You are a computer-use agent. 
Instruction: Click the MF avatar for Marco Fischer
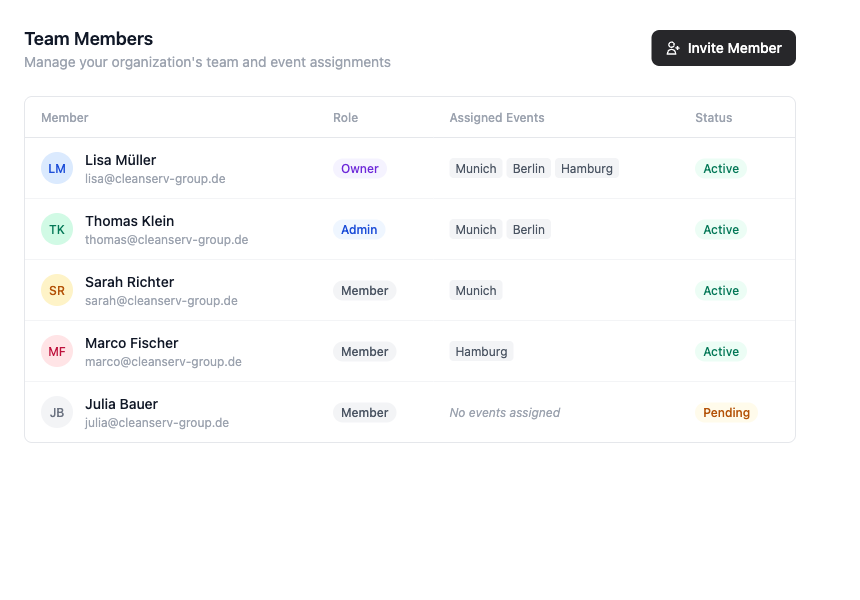pos(57,351)
